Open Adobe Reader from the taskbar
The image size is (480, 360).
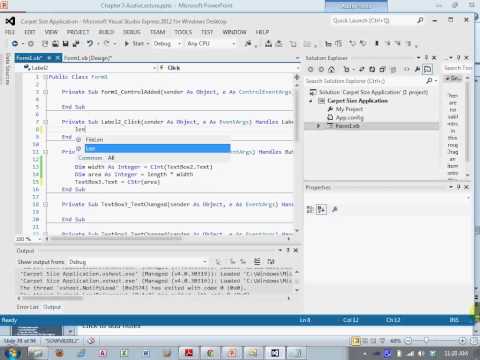click(x=189, y=353)
